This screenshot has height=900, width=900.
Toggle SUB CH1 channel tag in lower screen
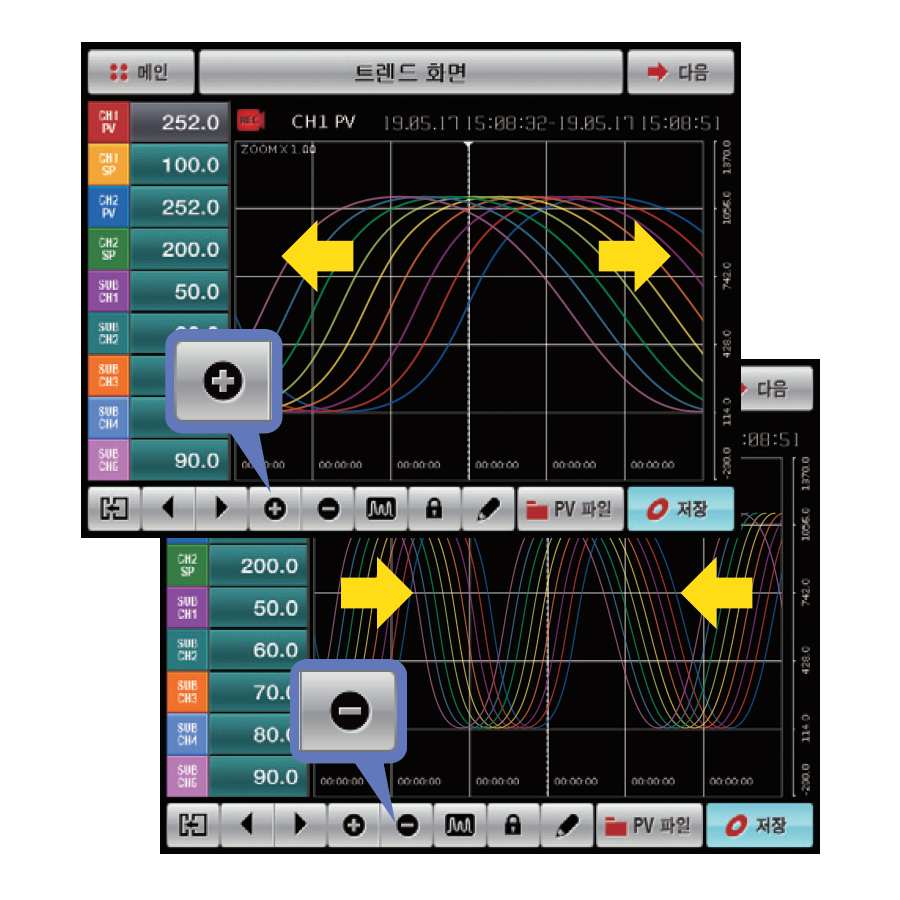pyautogui.click(x=188, y=608)
